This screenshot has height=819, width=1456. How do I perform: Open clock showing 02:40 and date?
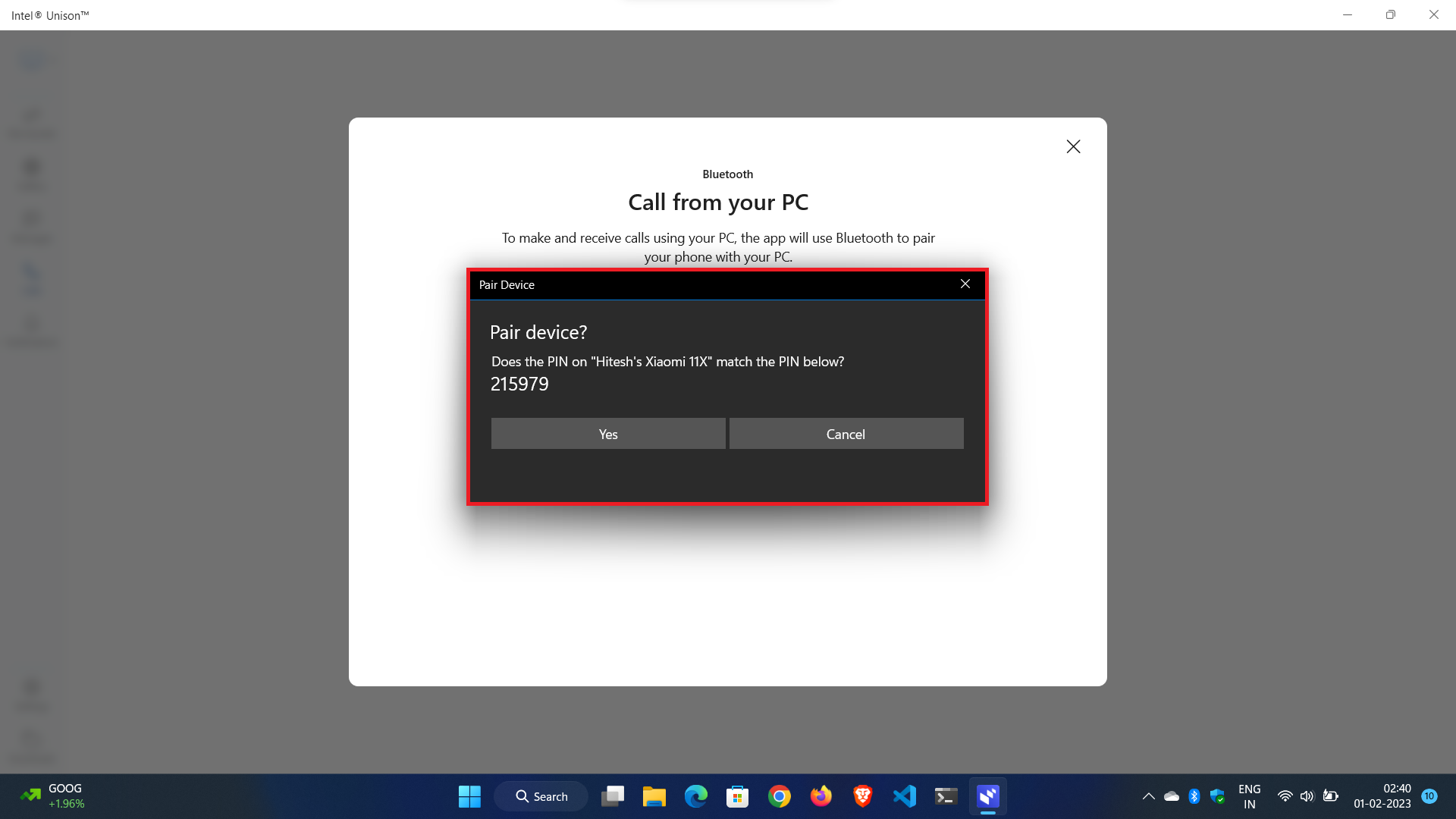(1382, 796)
